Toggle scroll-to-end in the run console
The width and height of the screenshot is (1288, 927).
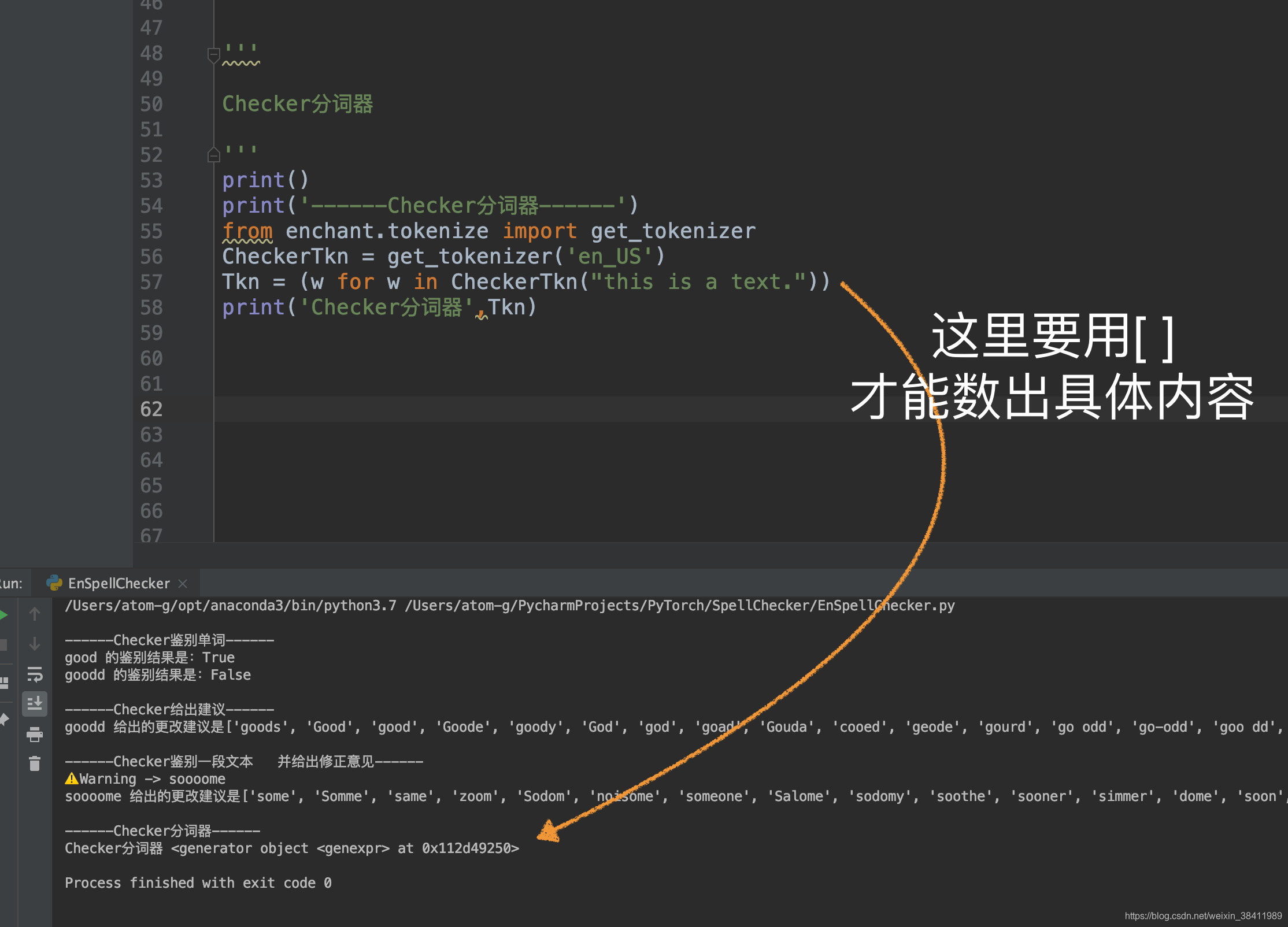point(35,704)
